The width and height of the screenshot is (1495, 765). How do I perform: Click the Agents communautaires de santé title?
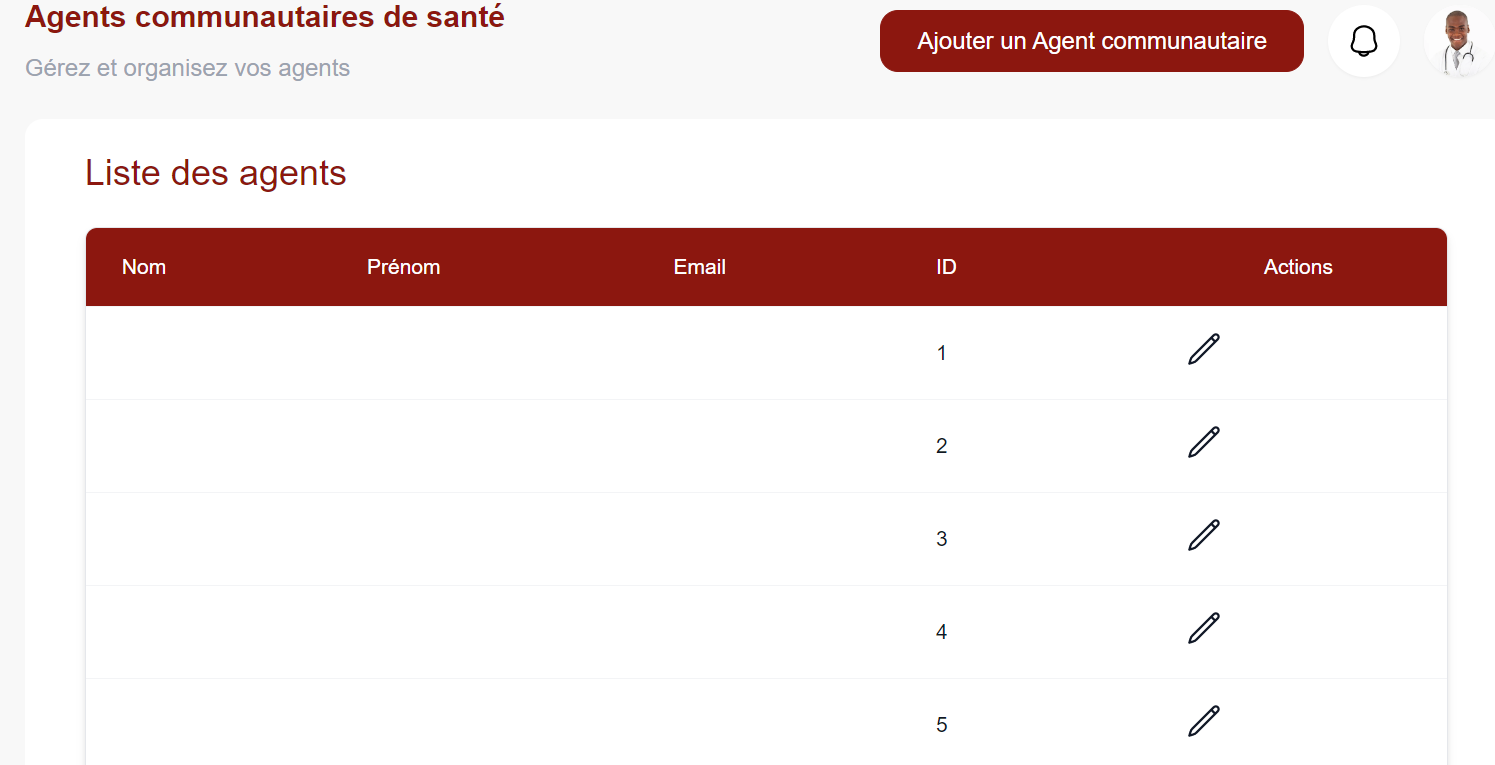(265, 17)
